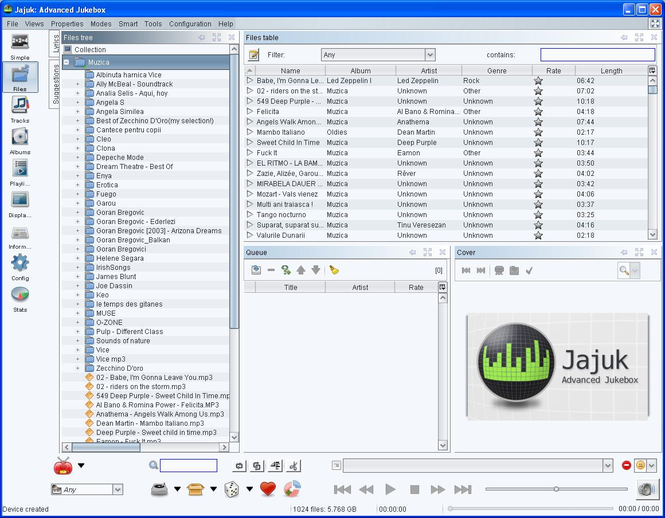Viewport: 665px width, 518px height.
Task: Open the Information perspective icon
Action: (20, 235)
